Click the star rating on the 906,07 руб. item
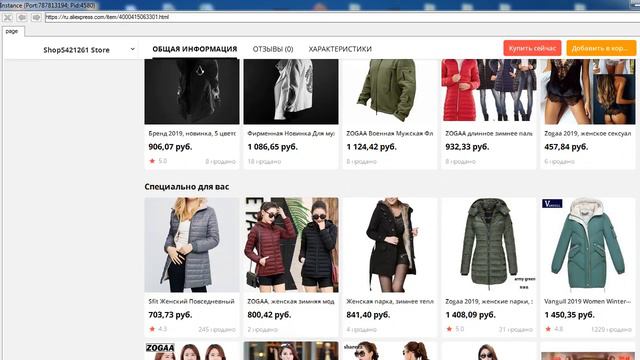This screenshot has height=360, width=640. [x=158, y=161]
